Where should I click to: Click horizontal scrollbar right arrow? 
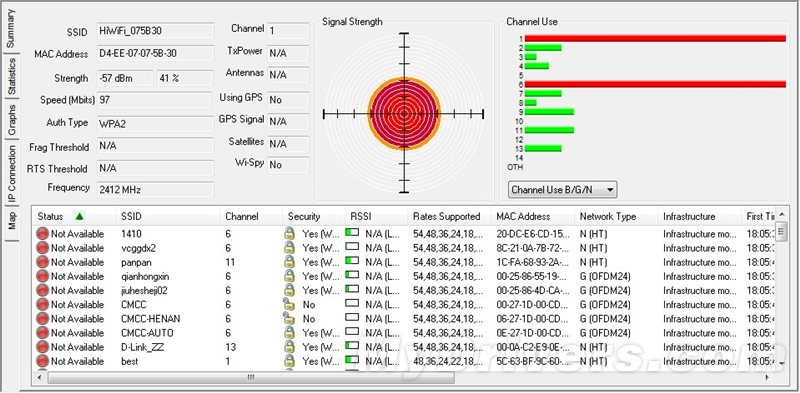click(767, 378)
